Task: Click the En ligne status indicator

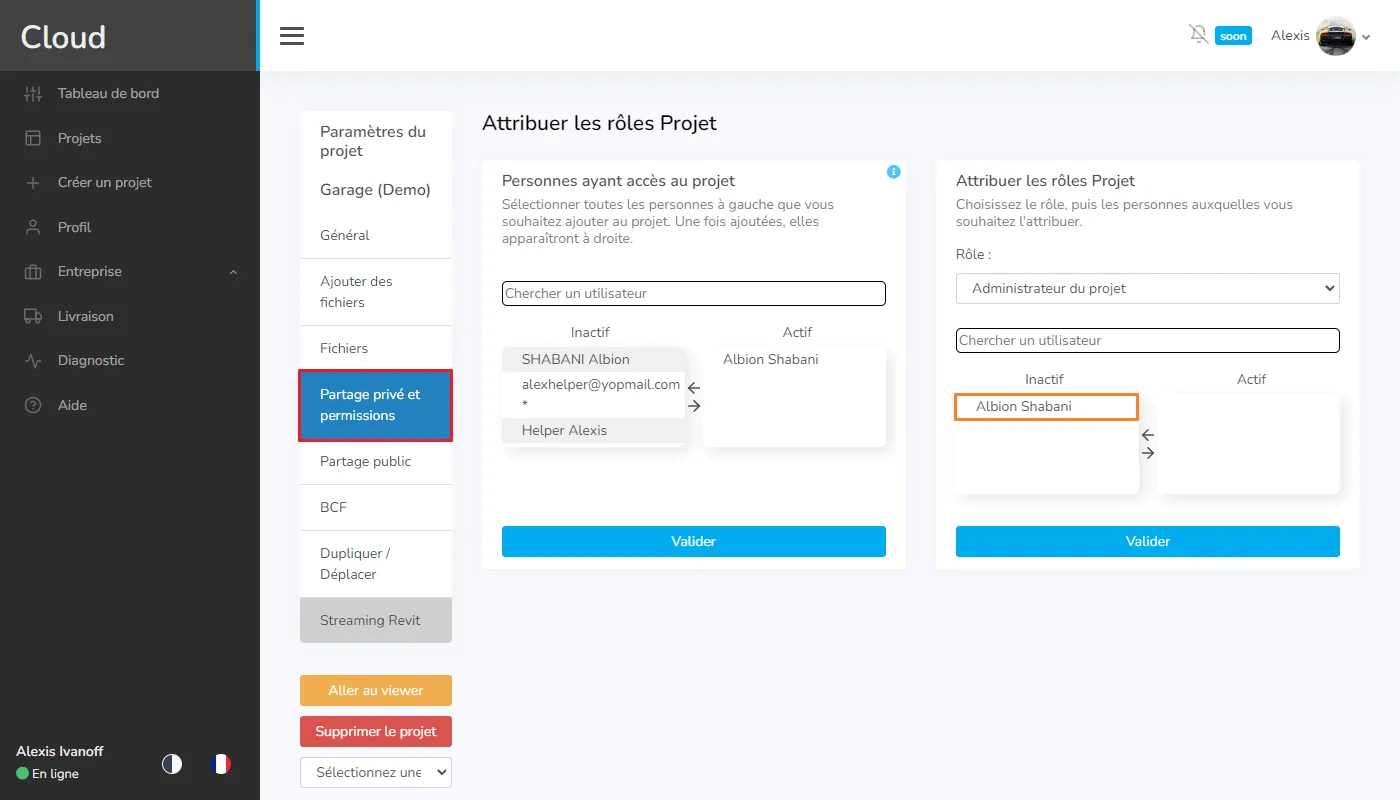Action: [47, 774]
